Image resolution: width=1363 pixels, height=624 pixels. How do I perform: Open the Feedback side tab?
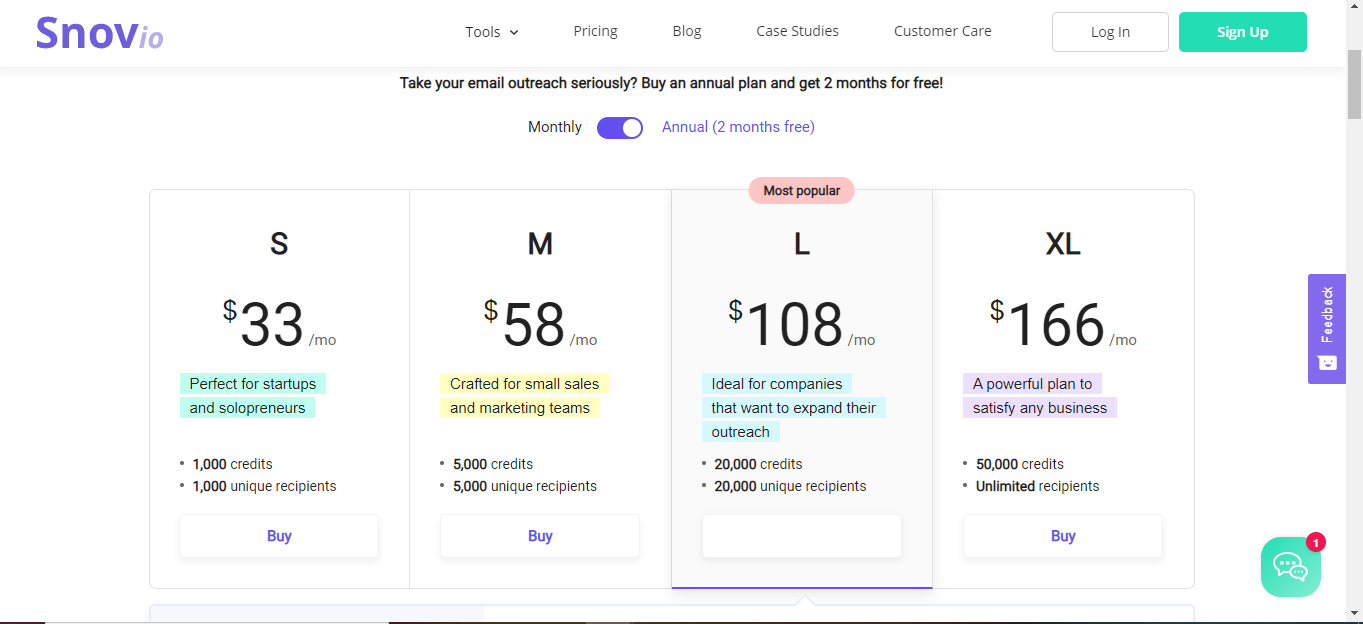[x=1327, y=329]
